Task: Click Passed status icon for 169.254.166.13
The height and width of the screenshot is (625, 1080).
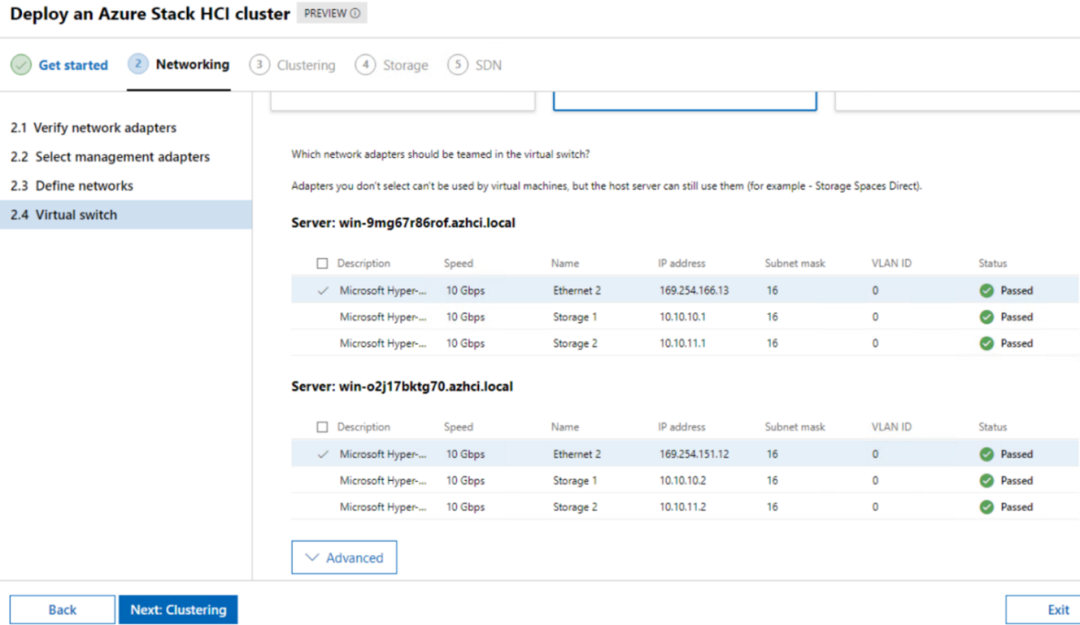Action: (x=986, y=291)
